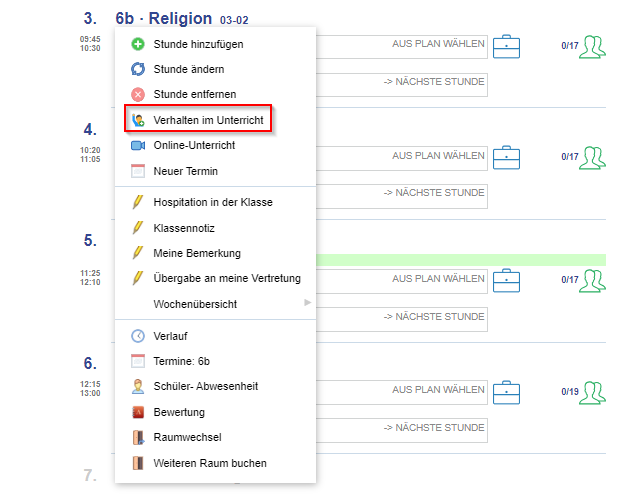The height and width of the screenshot is (501, 639).
Task: Click the Raumwechsel door icon
Action: click(x=138, y=437)
